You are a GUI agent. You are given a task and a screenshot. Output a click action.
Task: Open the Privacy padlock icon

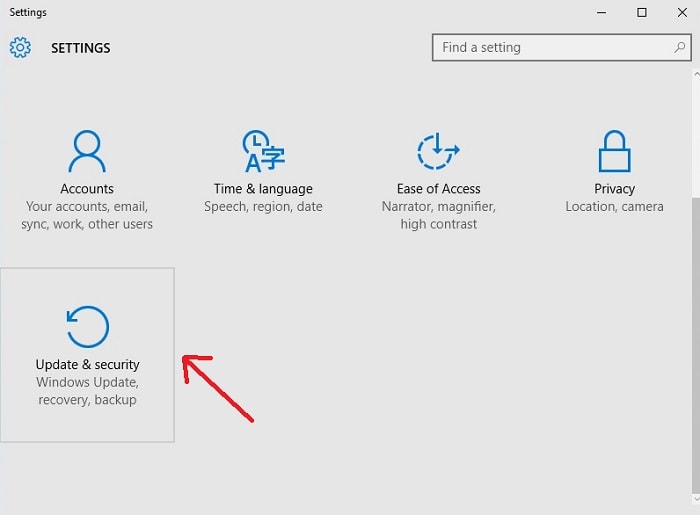[614, 151]
